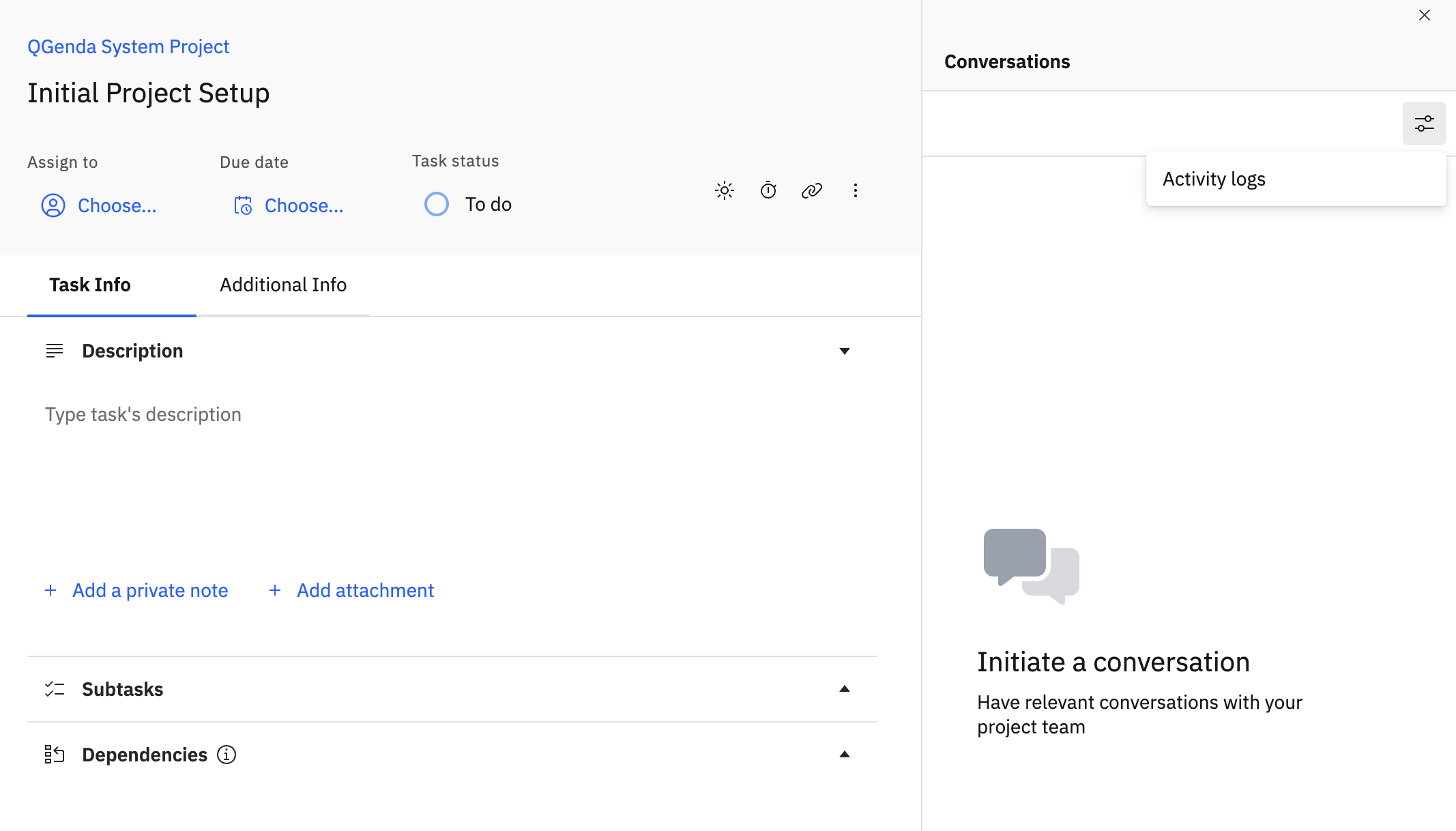This screenshot has height=831, width=1456.
Task: Click the sun-shaped icon in task header
Action: (725, 190)
